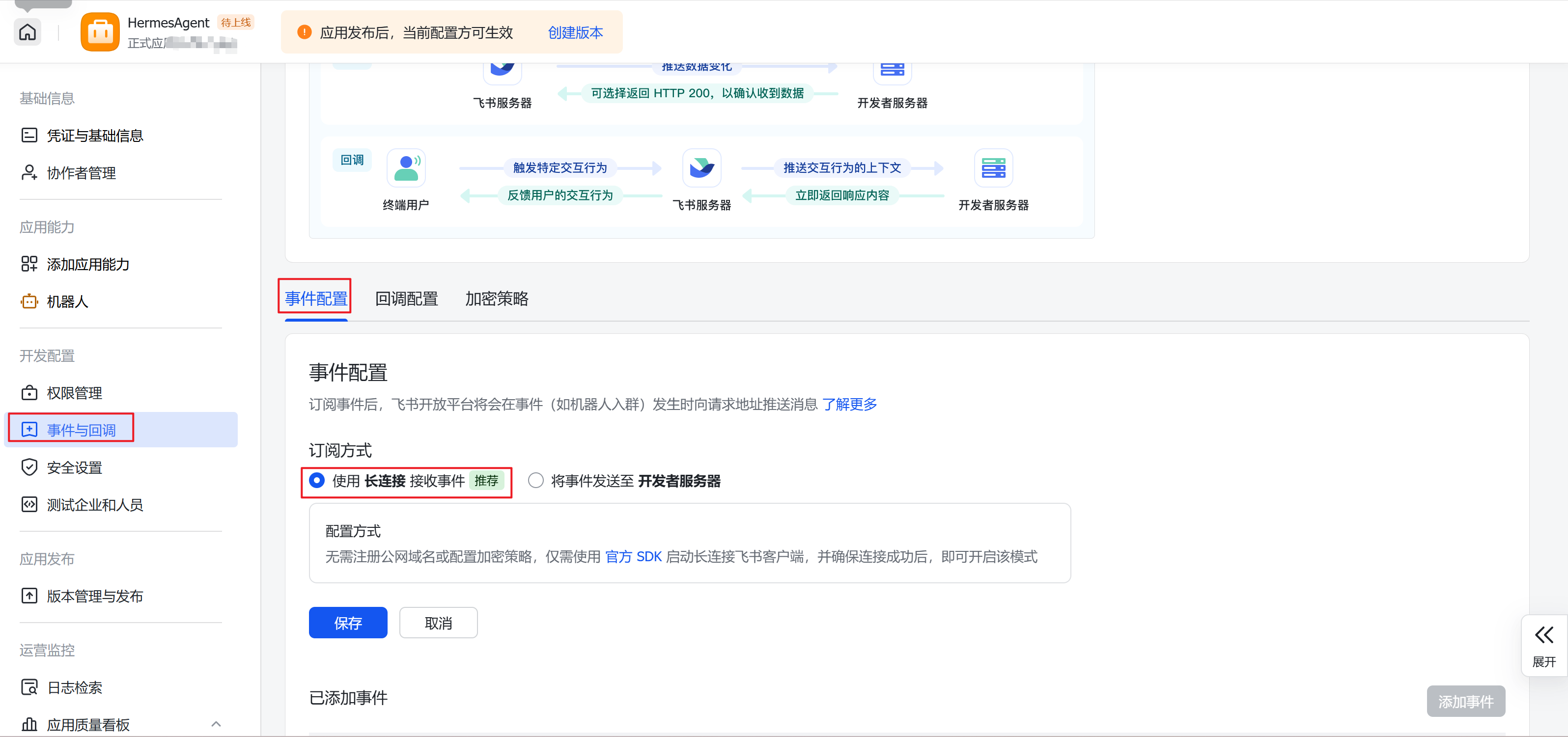Open 版本管理与发布 in the sidebar
This screenshot has height=737, width=1568.
coord(120,596)
